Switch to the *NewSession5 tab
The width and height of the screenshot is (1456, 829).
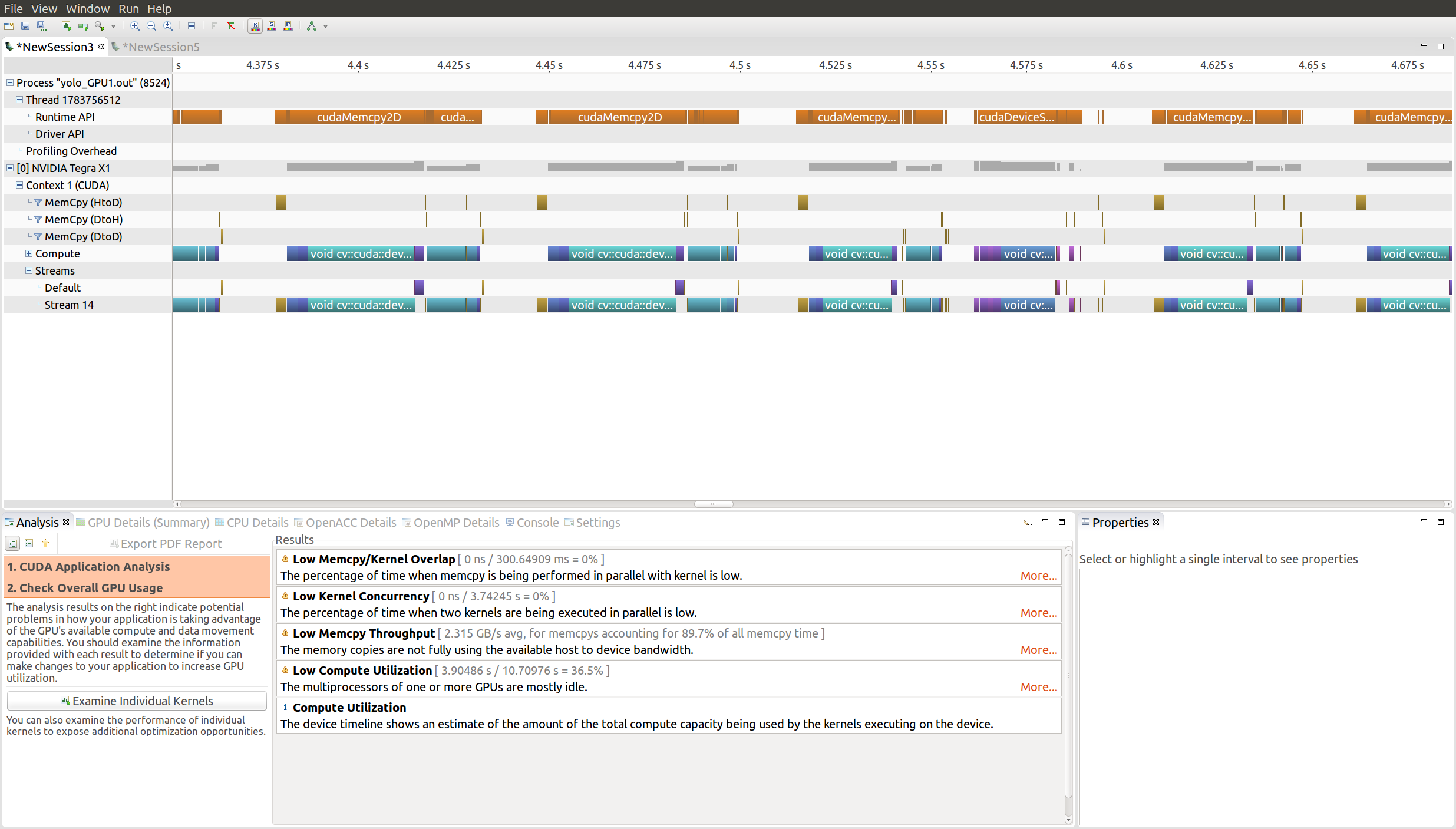tap(156, 47)
